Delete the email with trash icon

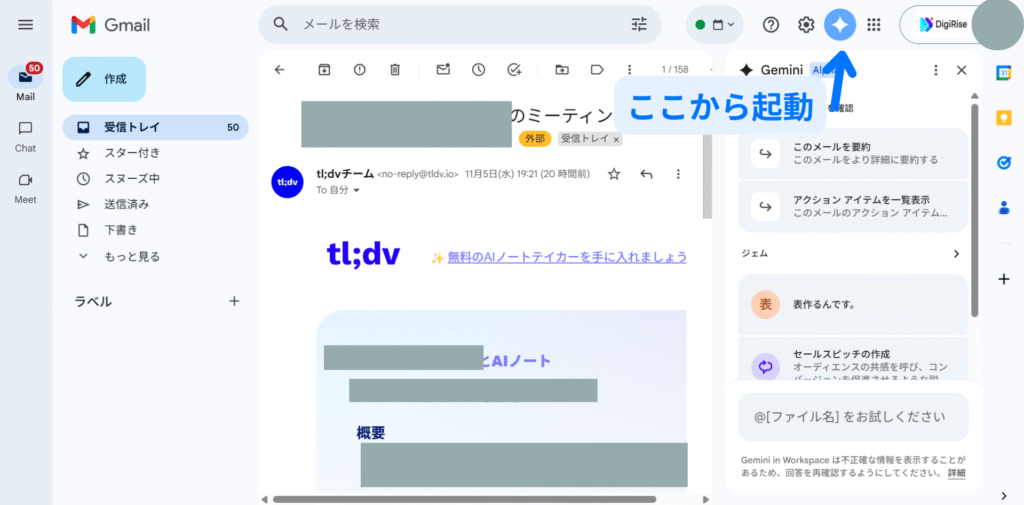click(x=395, y=69)
